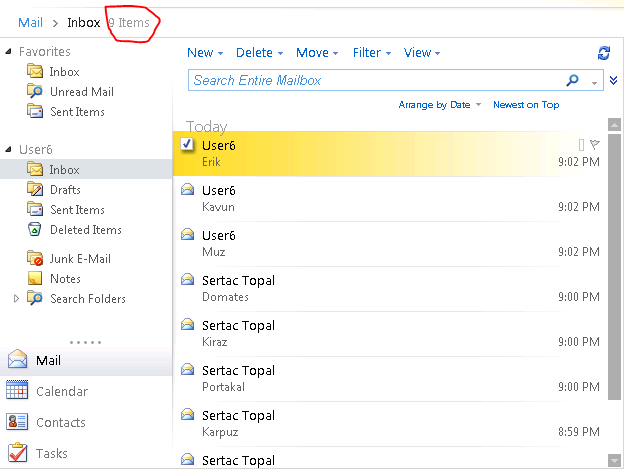The image size is (624, 469).
Task: Click the Mail breadcrumb link
Action: 30,22
